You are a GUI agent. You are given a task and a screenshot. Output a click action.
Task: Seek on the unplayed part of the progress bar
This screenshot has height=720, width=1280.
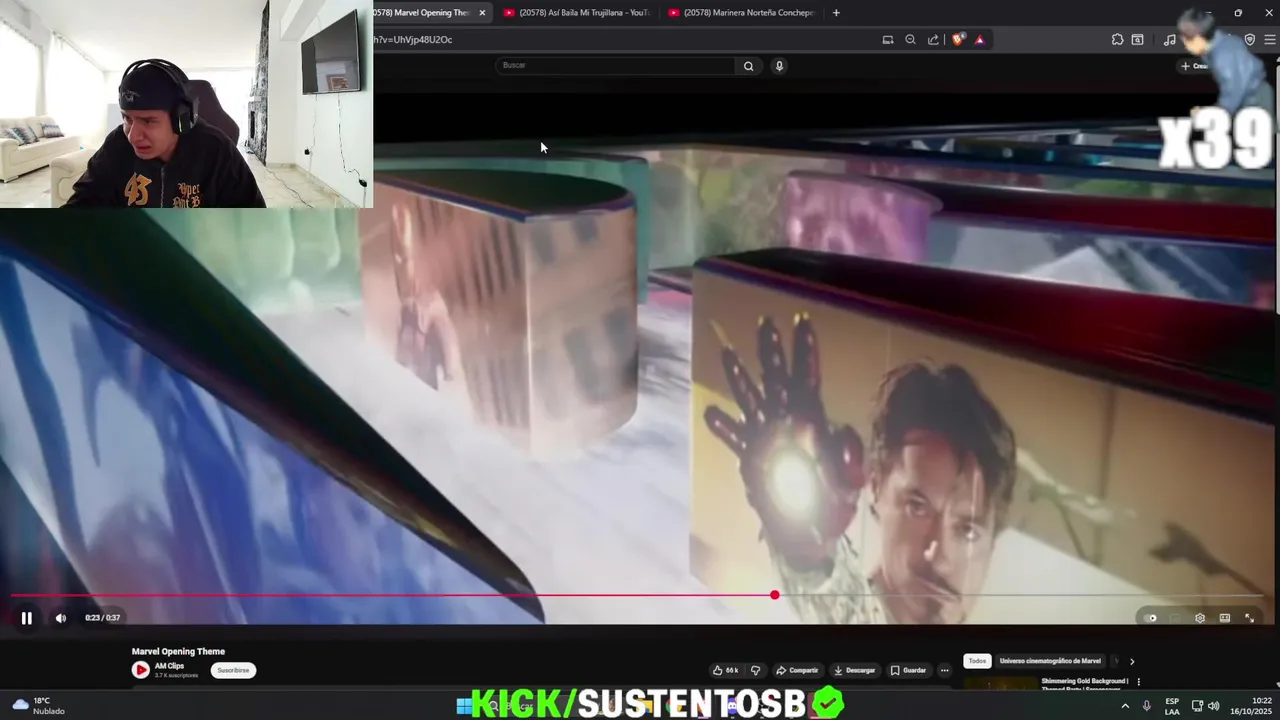(1020, 595)
